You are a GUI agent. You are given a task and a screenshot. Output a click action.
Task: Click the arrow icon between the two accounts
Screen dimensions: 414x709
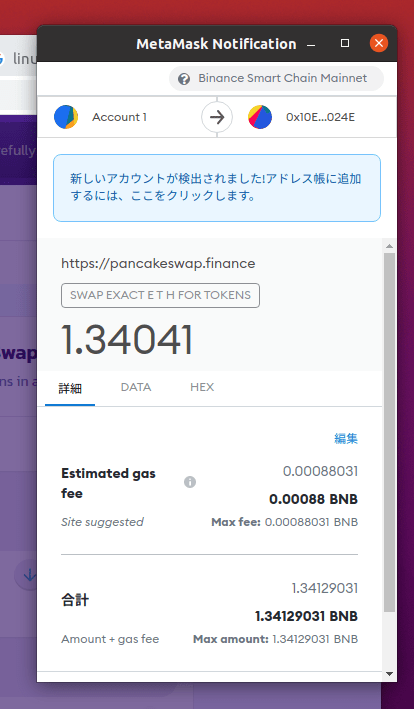(x=217, y=117)
